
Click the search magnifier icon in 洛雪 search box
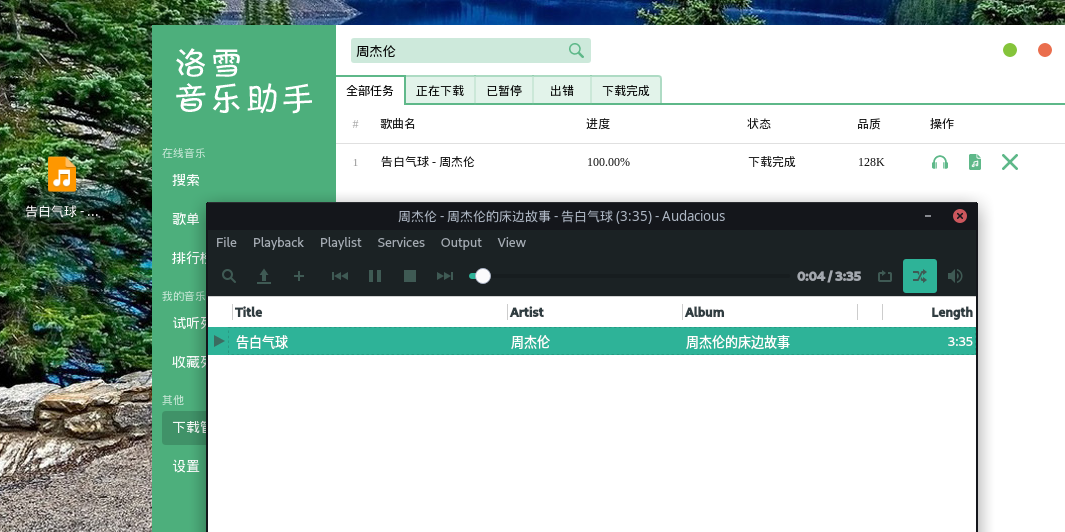point(576,51)
